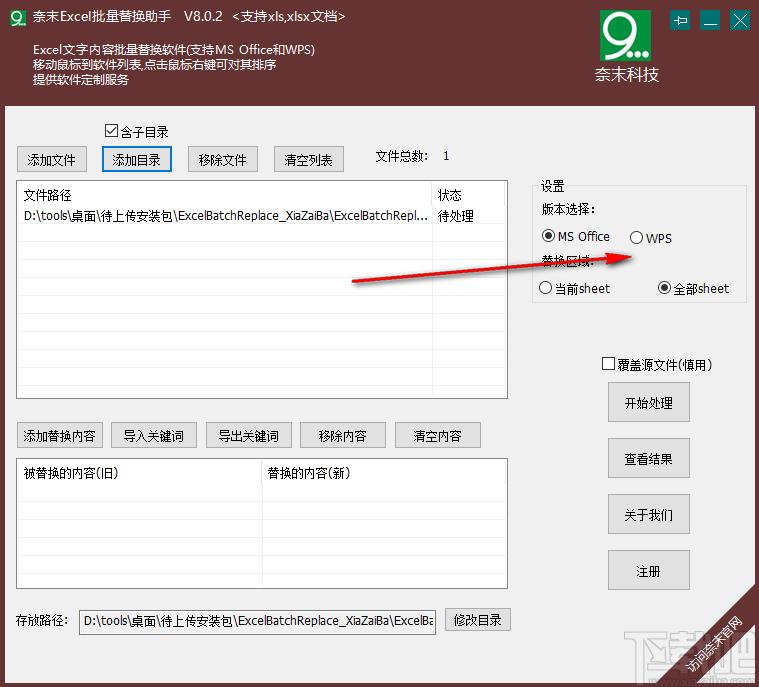Screen dimensions: 759x687
Task: Pin the window with the pin icon
Action: tap(680, 20)
